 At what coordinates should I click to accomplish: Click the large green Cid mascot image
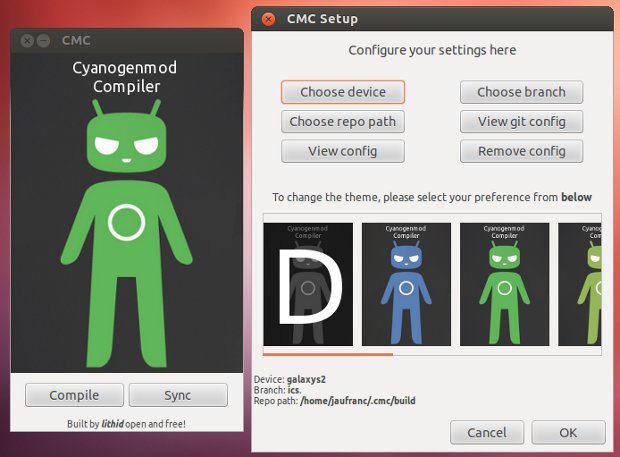[x=127, y=233]
